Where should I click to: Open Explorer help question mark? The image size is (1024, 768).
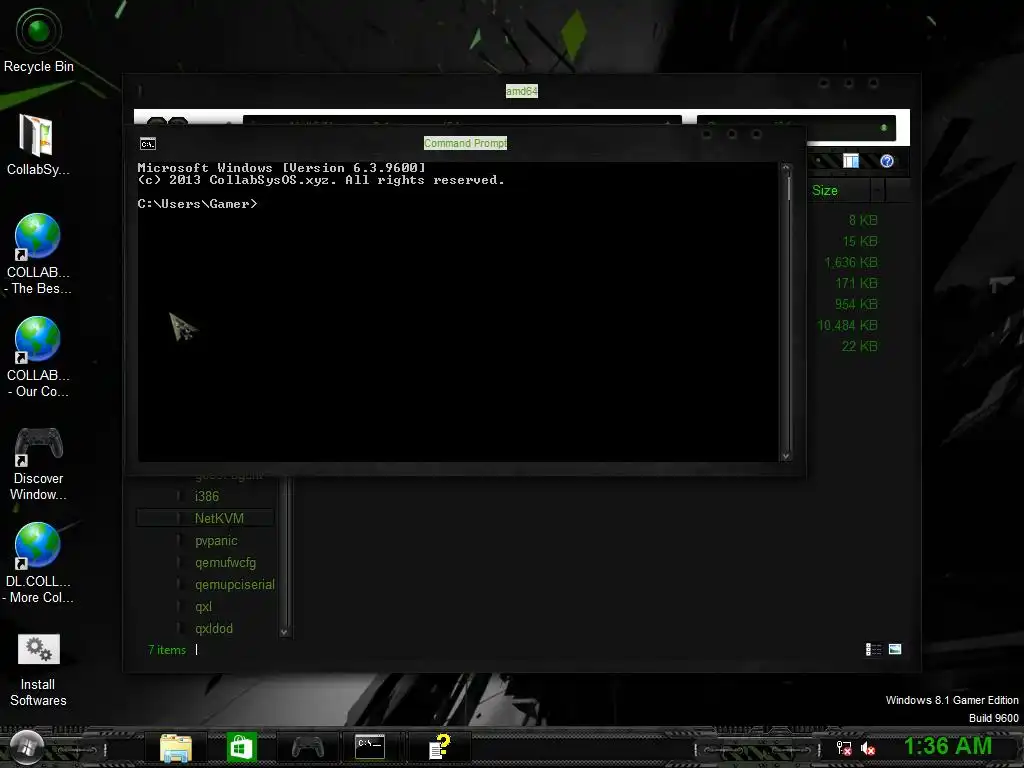[887, 161]
